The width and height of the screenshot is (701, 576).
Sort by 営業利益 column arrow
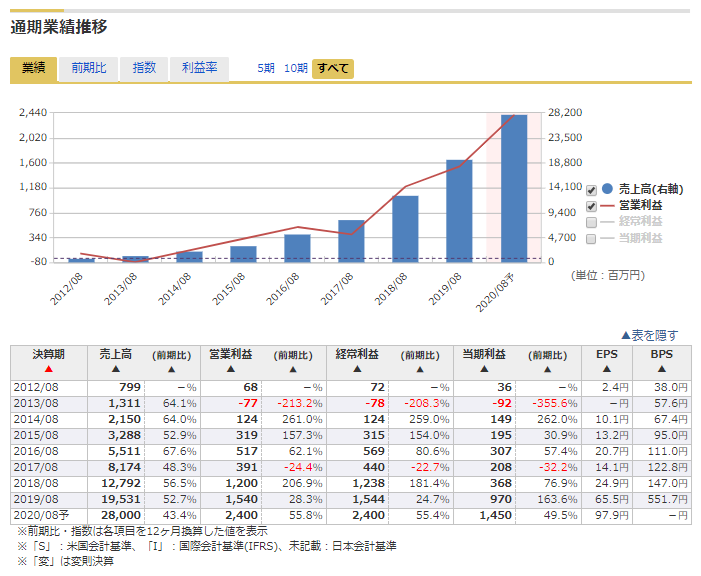click(230, 369)
